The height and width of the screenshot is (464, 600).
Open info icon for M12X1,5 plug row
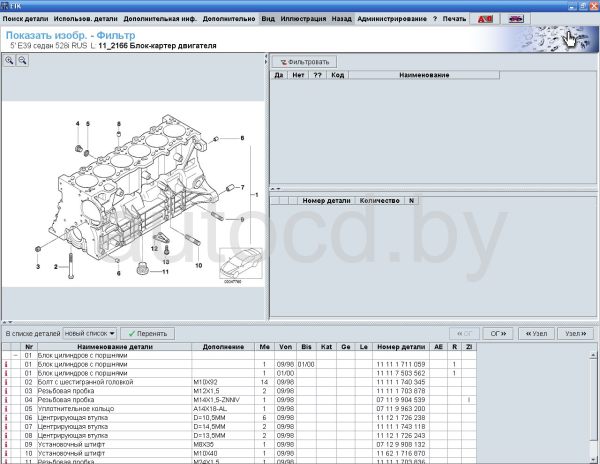click(6, 391)
